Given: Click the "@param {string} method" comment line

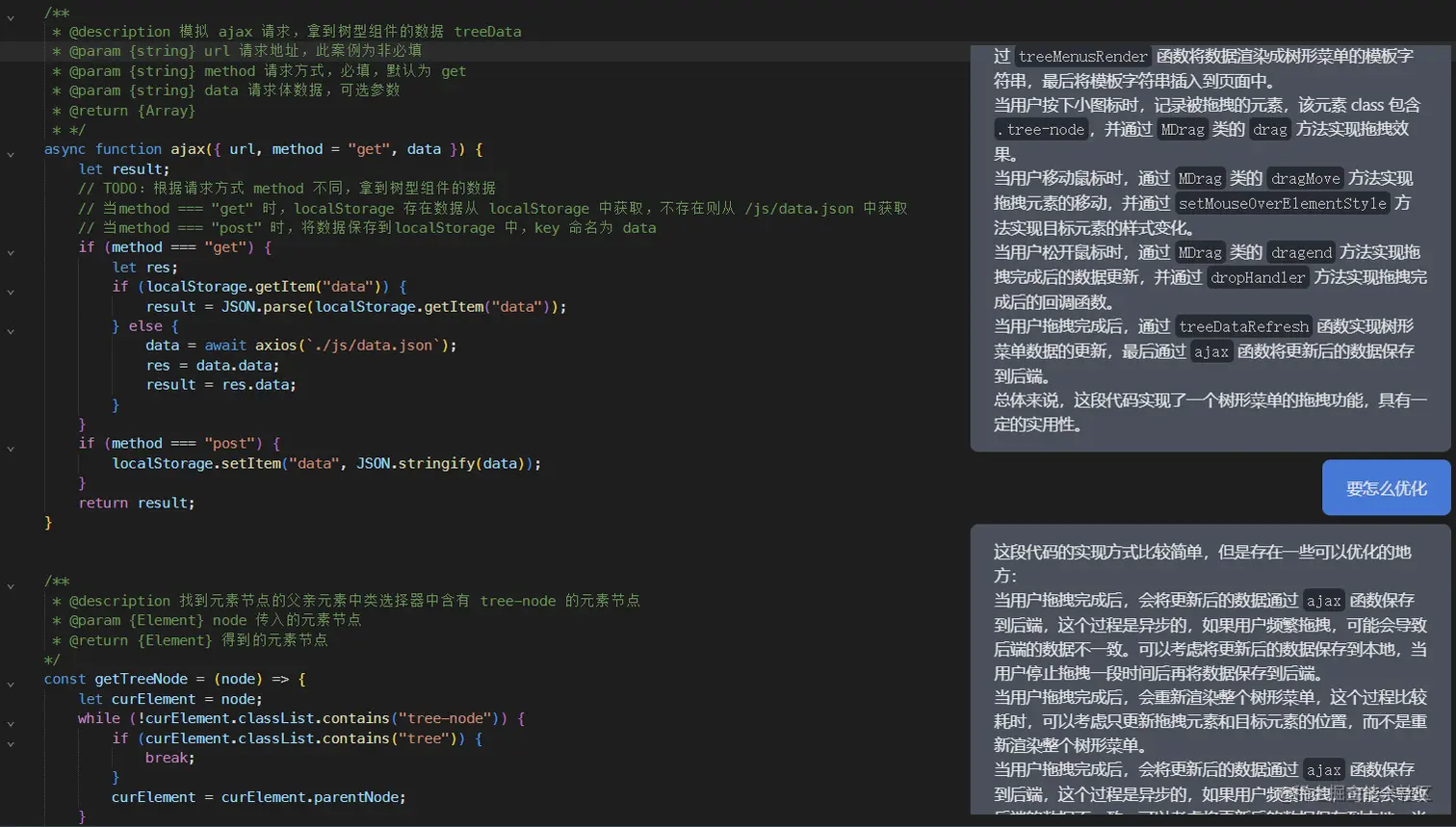Looking at the screenshot, I should (259, 71).
